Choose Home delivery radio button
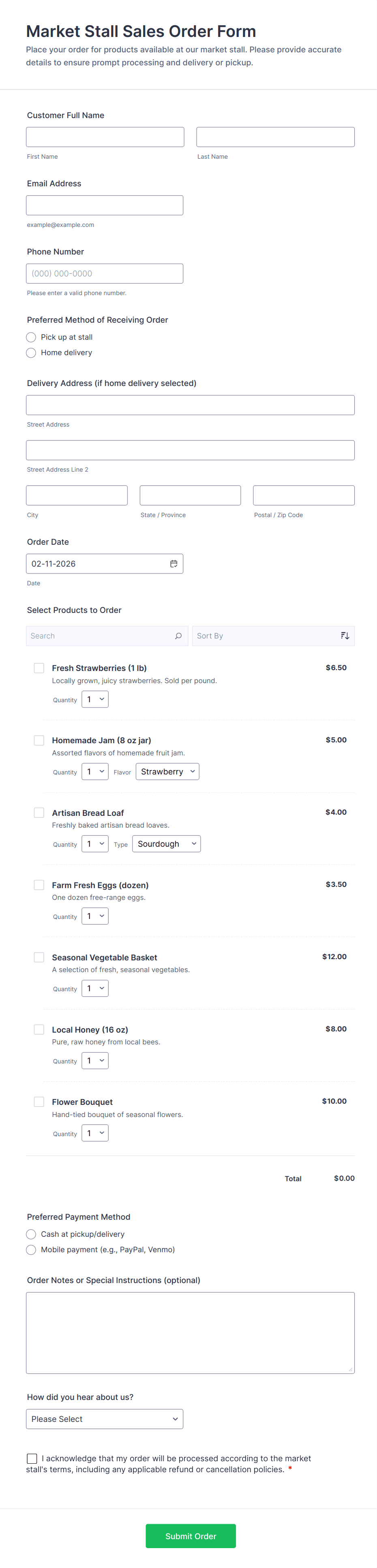 click(x=32, y=353)
